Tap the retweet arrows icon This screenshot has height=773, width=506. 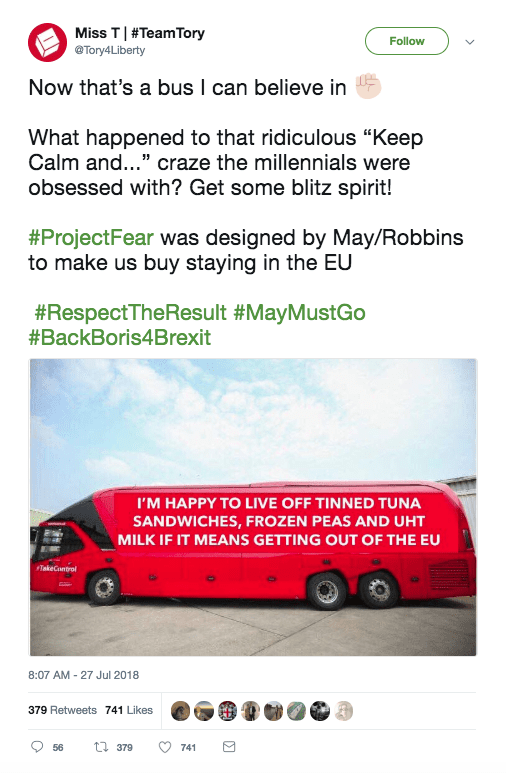coord(101,747)
